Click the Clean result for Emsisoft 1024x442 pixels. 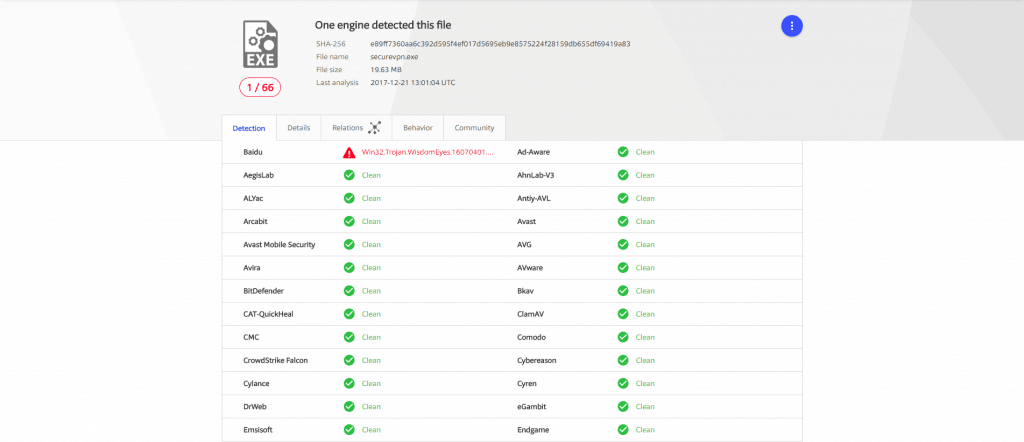371,430
